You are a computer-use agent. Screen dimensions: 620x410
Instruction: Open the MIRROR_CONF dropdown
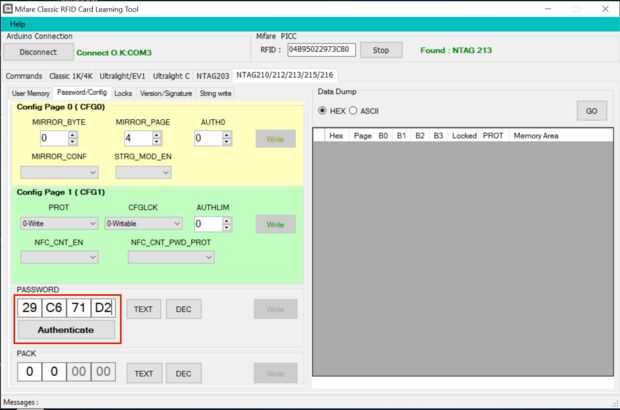[x=59, y=172]
